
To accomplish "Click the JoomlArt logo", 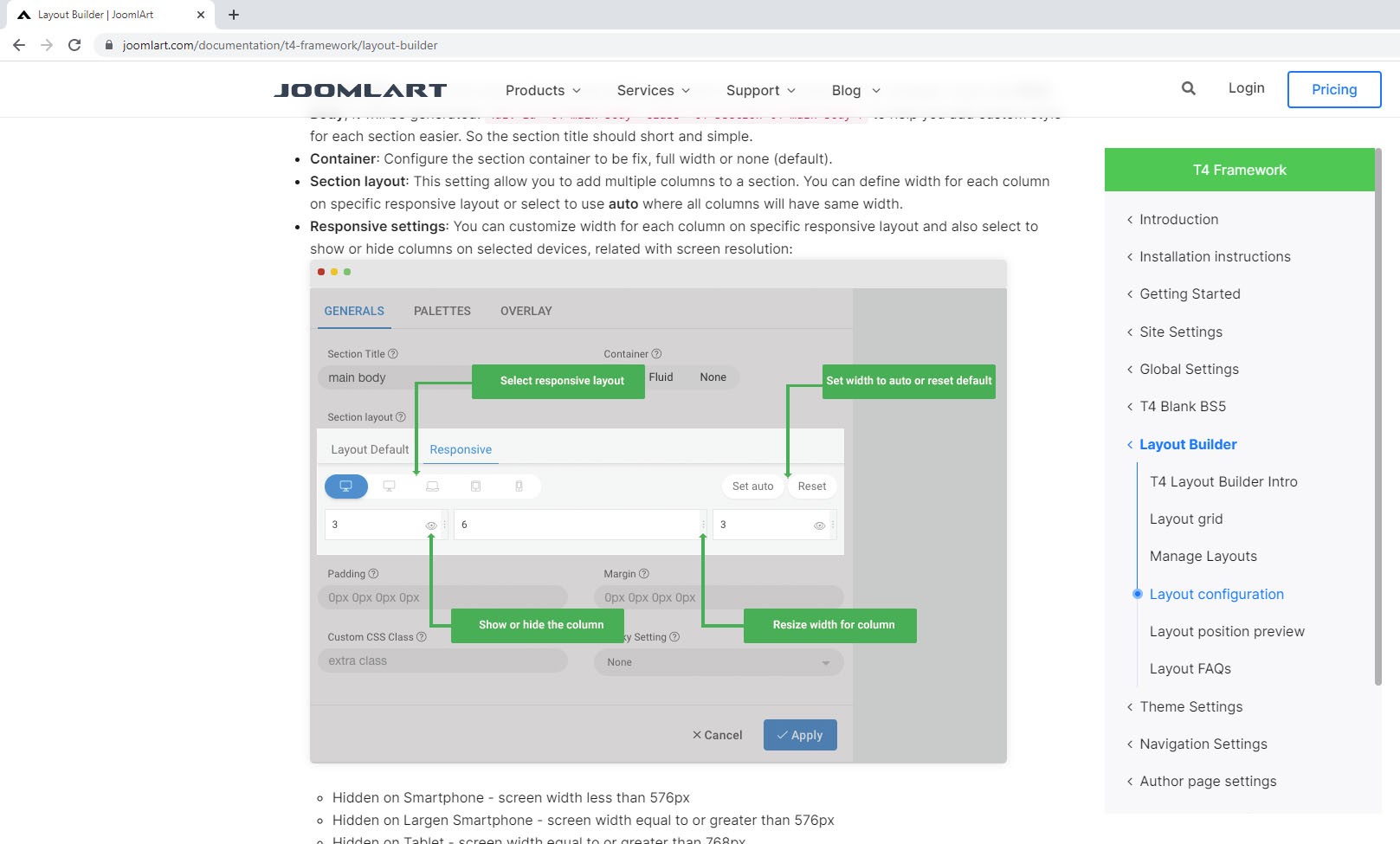I will [360, 90].
